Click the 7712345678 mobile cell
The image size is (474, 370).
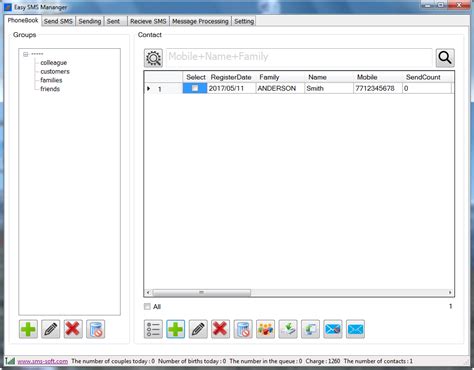click(378, 88)
